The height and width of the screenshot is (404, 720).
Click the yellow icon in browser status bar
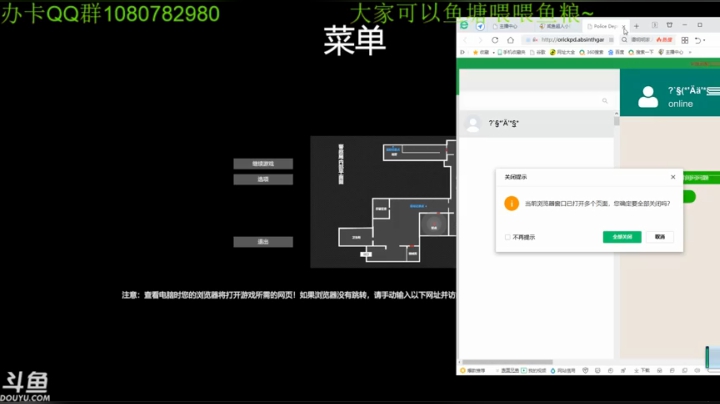coord(463,370)
